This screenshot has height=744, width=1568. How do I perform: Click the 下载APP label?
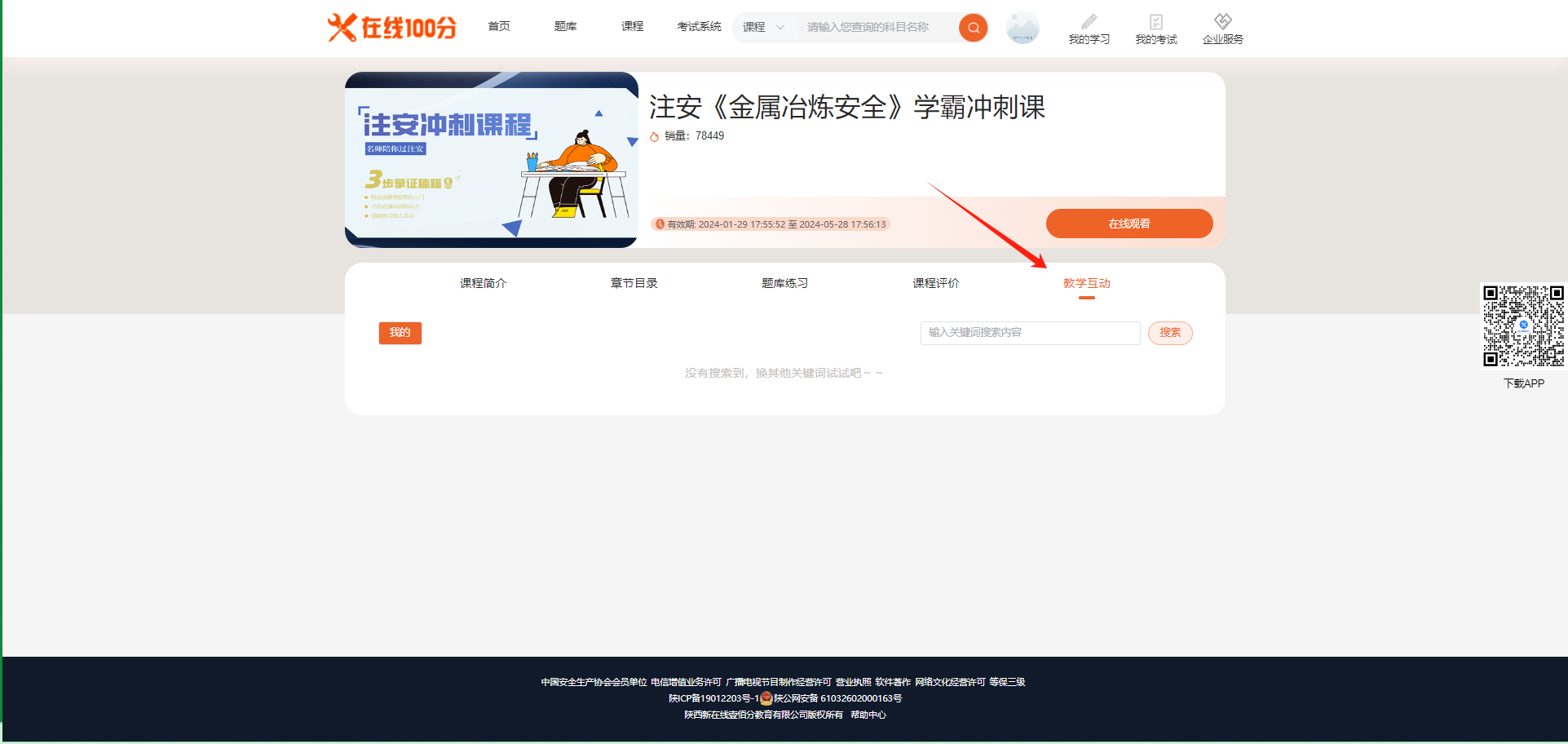click(x=1523, y=383)
